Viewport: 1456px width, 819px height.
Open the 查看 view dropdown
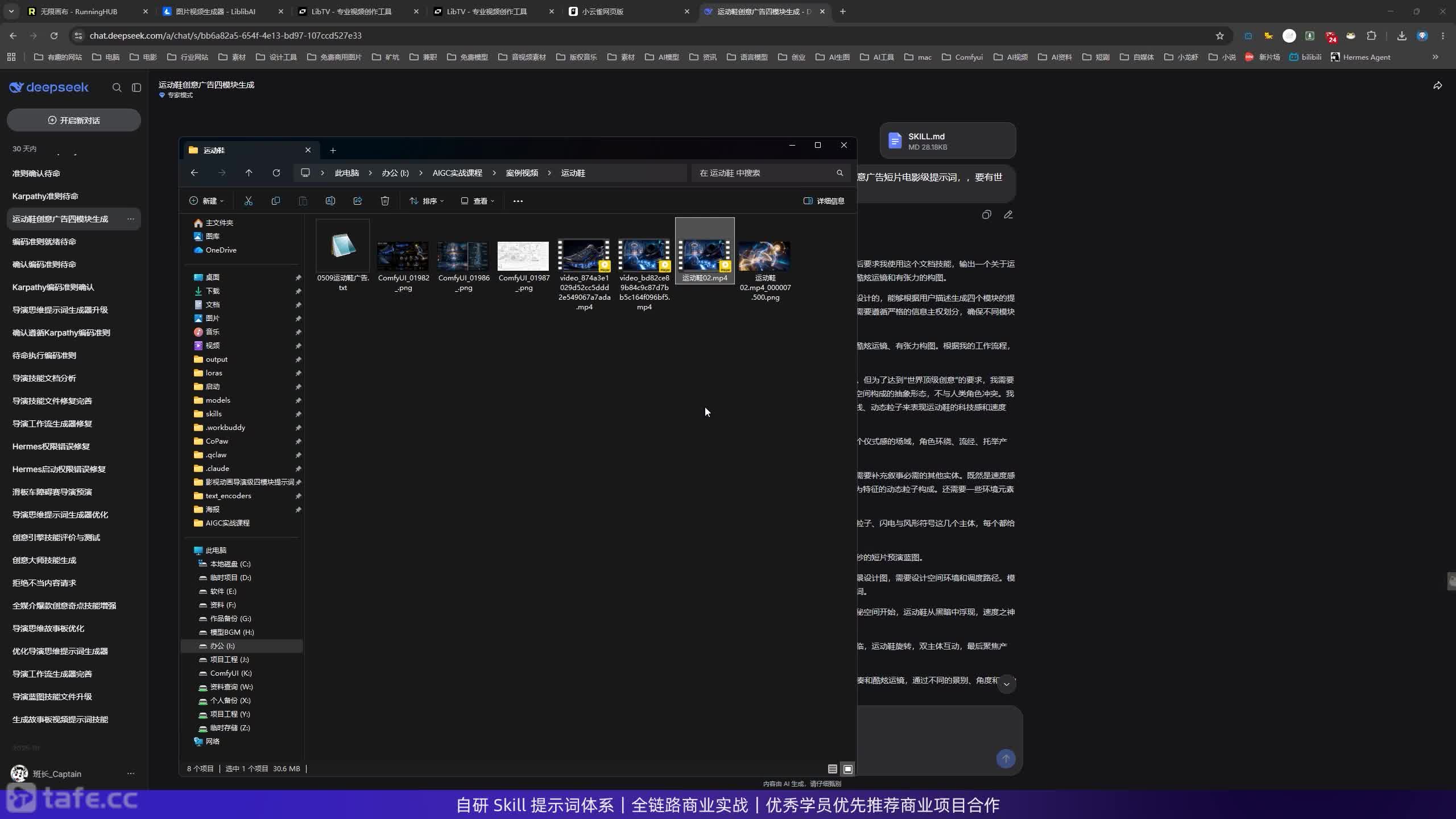478,201
